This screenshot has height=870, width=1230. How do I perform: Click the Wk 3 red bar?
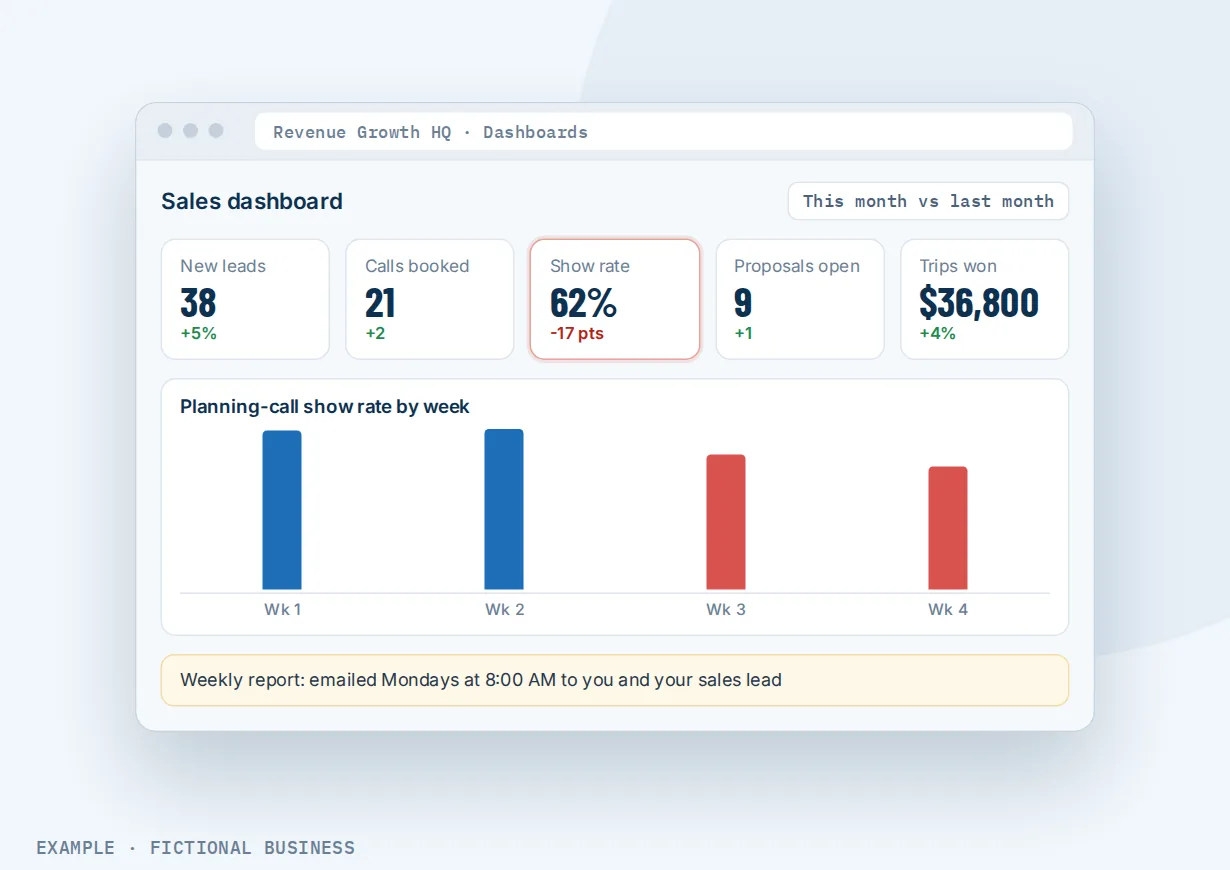726,522
